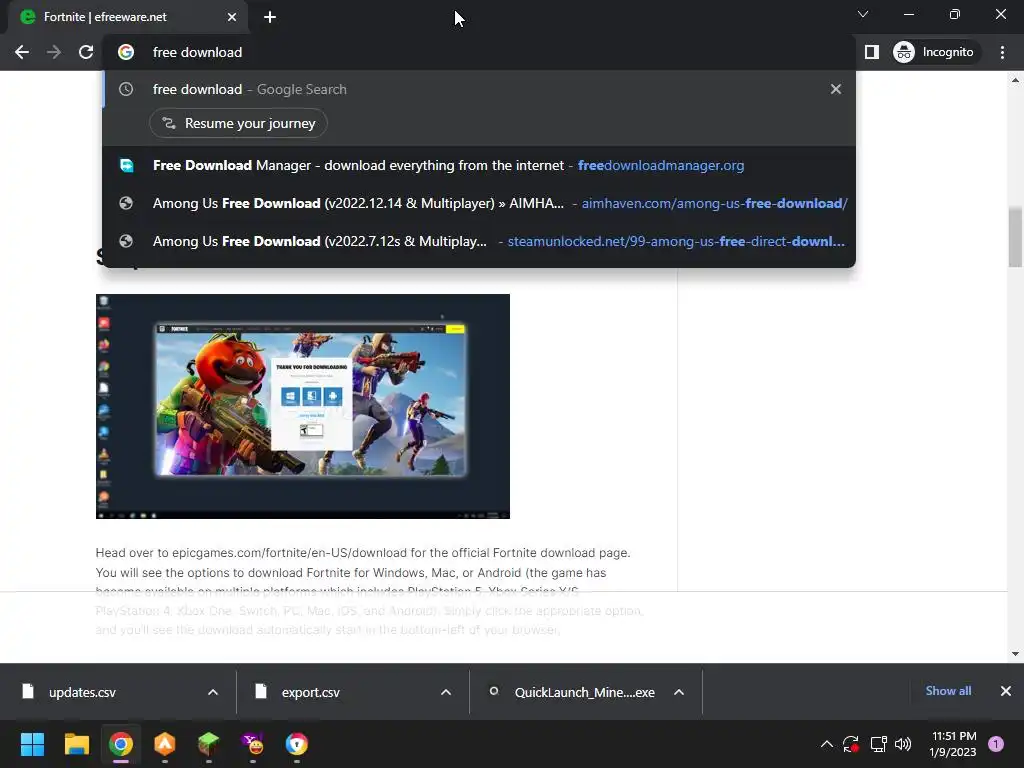Open the export.csv download
Screen dimensions: 1024x768
click(311, 692)
